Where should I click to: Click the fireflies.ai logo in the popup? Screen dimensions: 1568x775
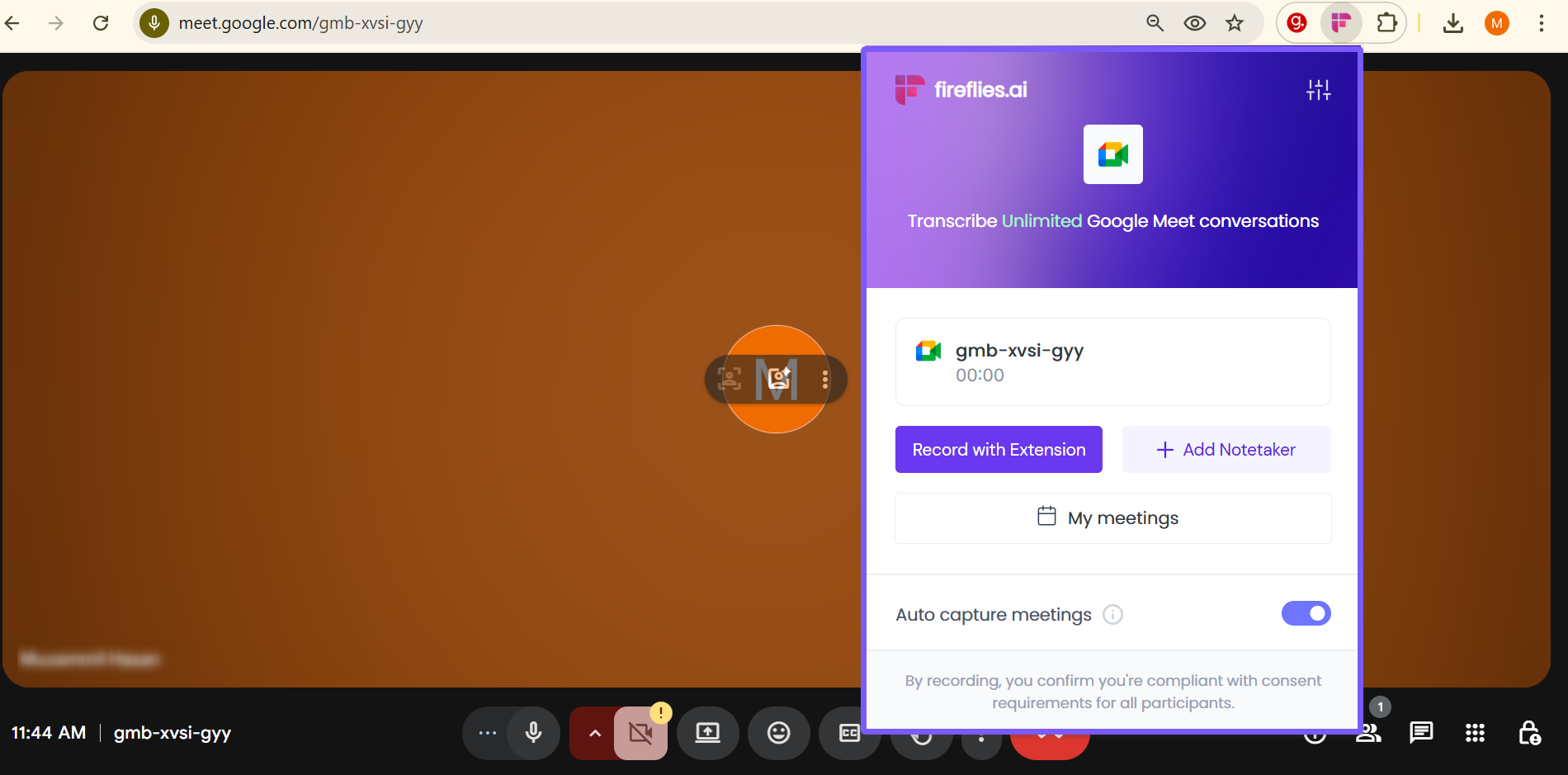click(961, 89)
